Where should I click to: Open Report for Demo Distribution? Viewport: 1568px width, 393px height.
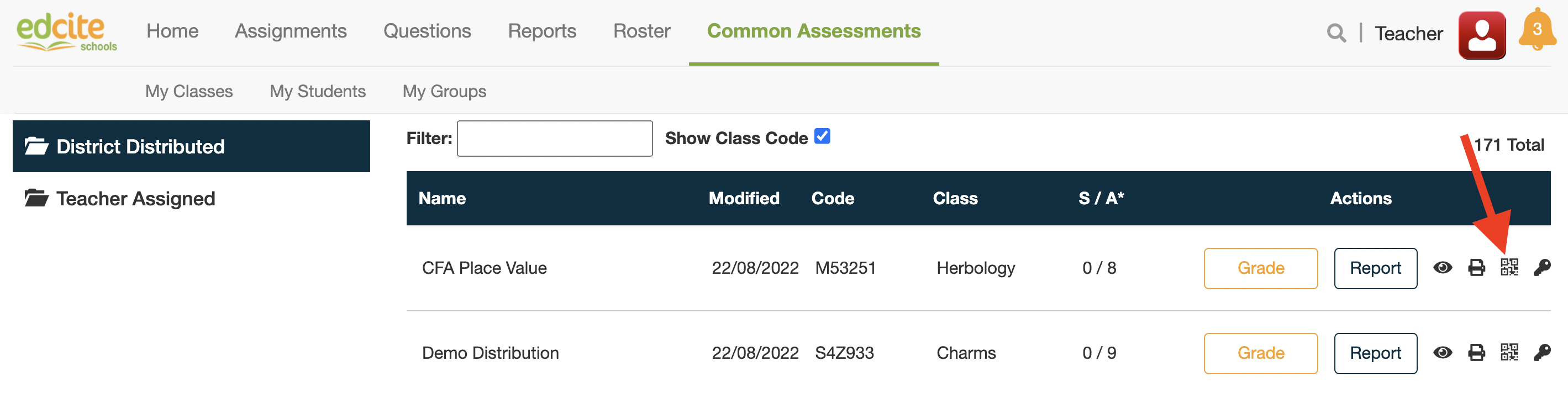pos(1375,353)
